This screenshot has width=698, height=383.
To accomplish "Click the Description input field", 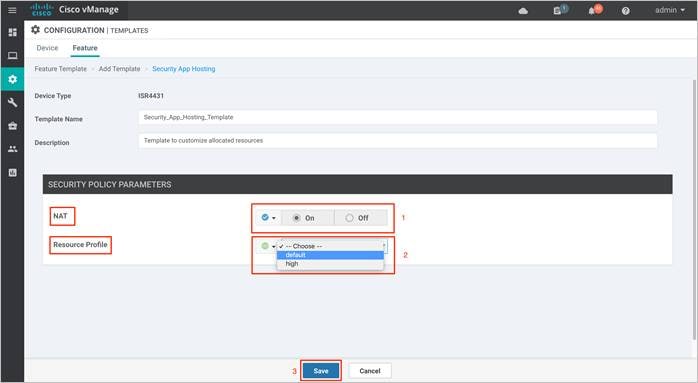I will point(398,141).
